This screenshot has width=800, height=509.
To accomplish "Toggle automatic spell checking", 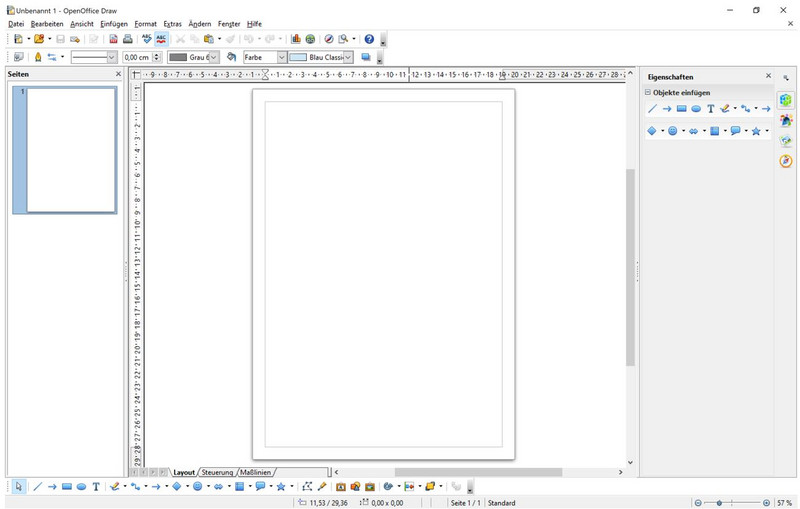I will coord(161,39).
